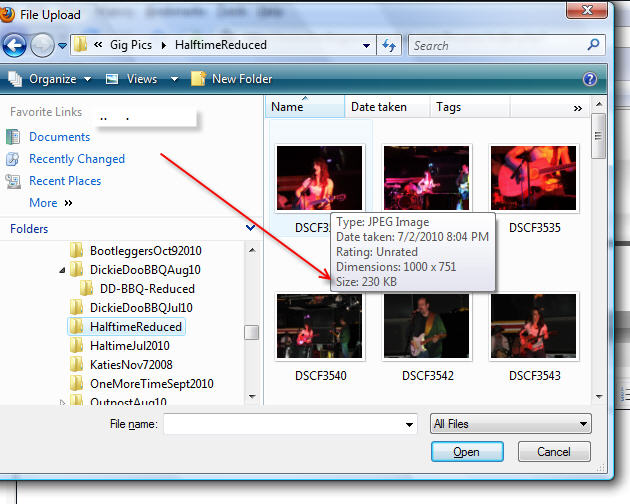Click HalftimeReduced in the address path
Screen dimensions: 630x504
(221, 45)
